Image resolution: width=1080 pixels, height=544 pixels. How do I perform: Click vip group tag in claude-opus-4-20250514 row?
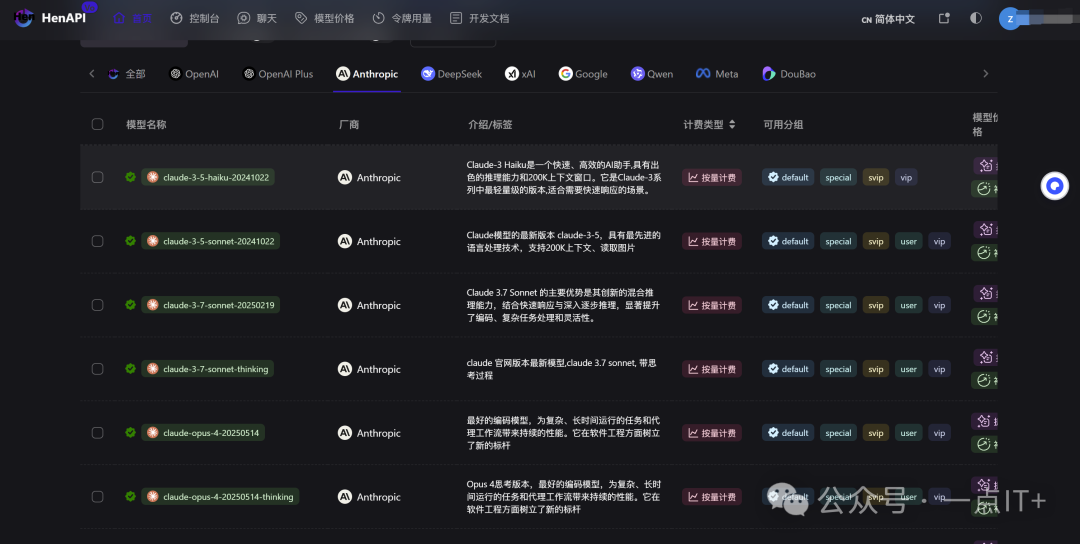(939, 433)
